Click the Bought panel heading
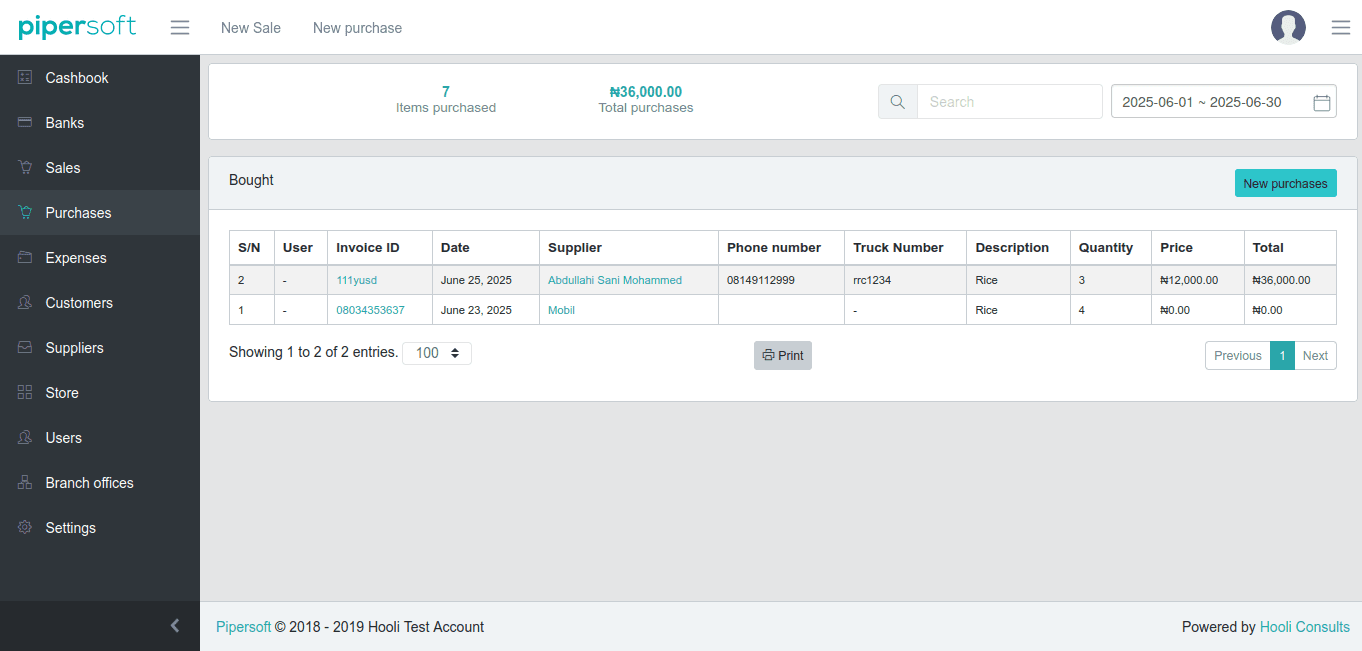The height and width of the screenshot is (651, 1362). (x=251, y=180)
